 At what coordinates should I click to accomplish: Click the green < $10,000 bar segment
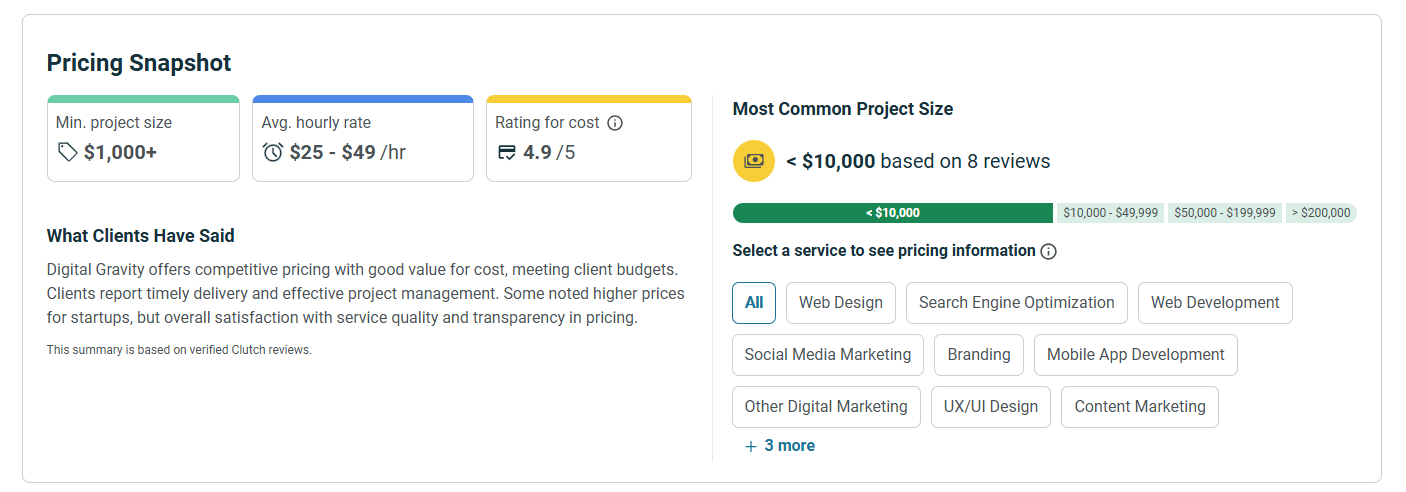(x=892, y=213)
